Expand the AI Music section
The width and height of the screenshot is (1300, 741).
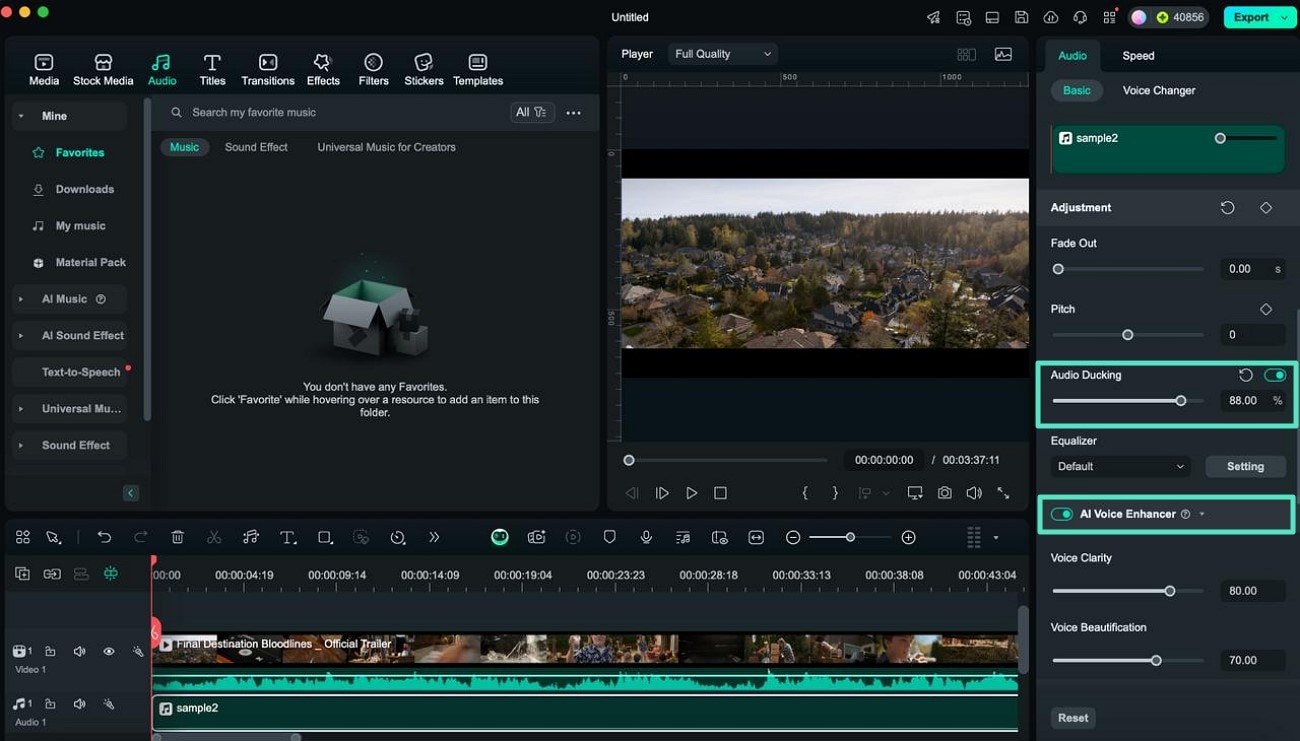pos(20,299)
